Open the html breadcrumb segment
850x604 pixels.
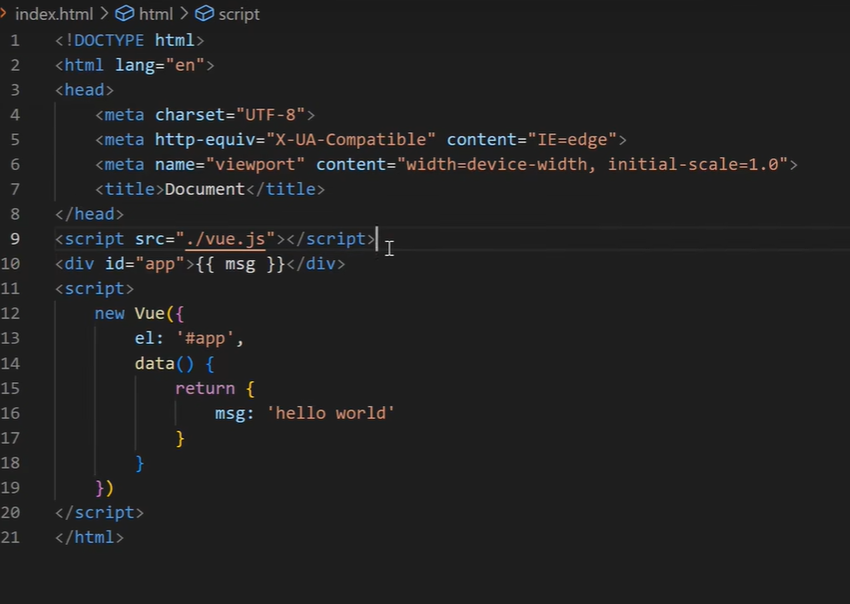click(x=156, y=14)
